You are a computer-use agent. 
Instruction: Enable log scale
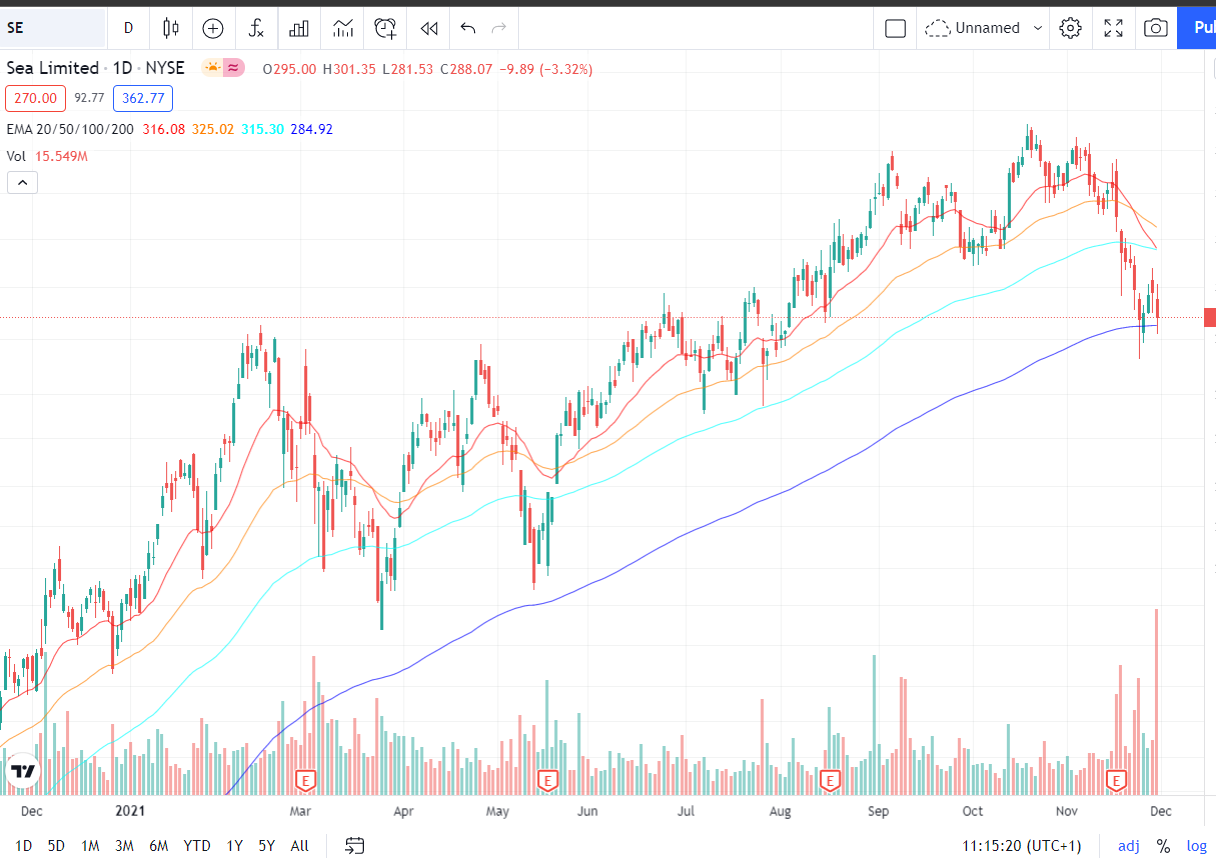click(x=1196, y=846)
